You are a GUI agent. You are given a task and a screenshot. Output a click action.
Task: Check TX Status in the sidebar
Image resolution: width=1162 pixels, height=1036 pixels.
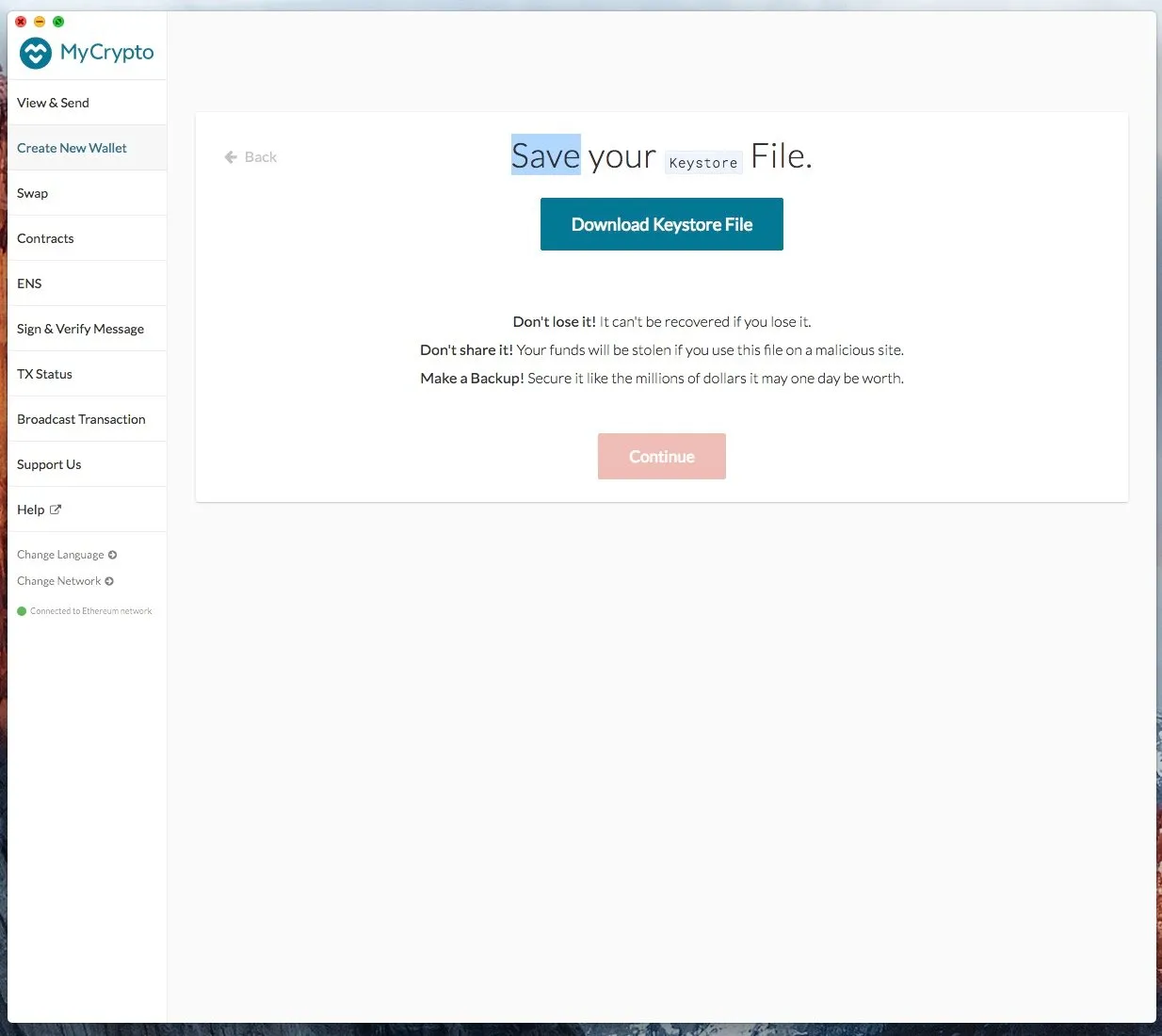87,374
